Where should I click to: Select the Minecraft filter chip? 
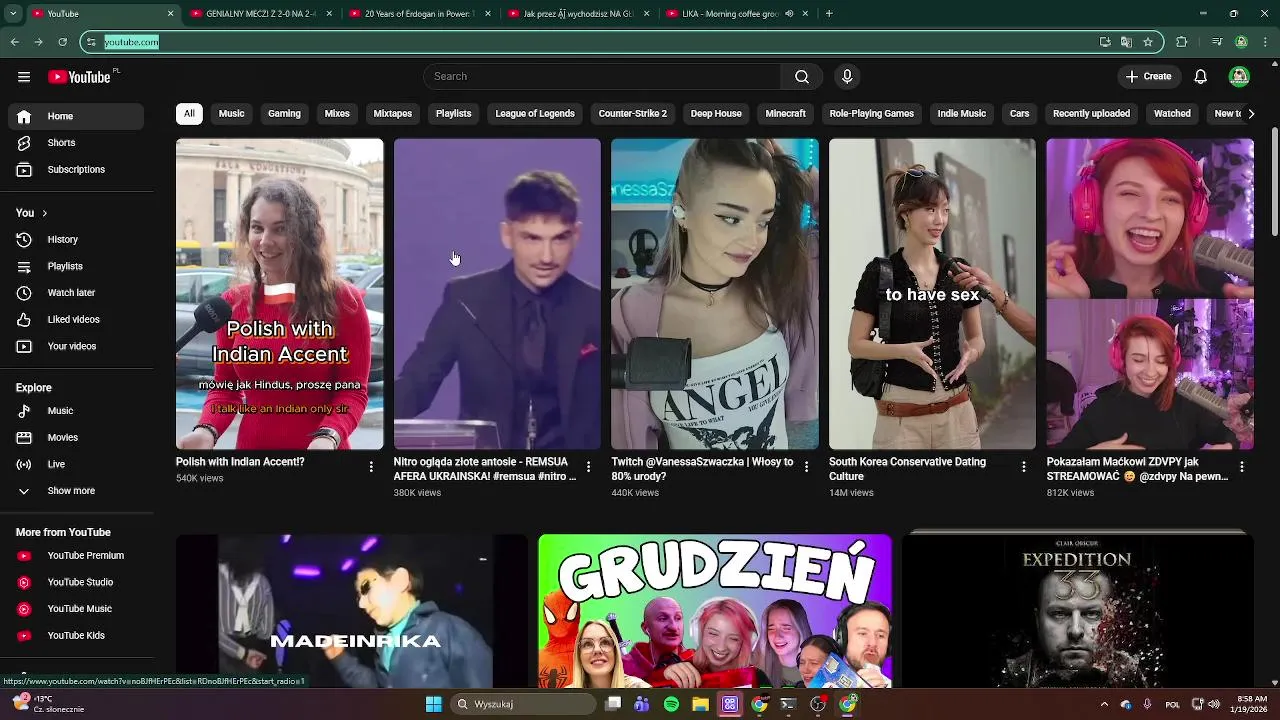(785, 114)
